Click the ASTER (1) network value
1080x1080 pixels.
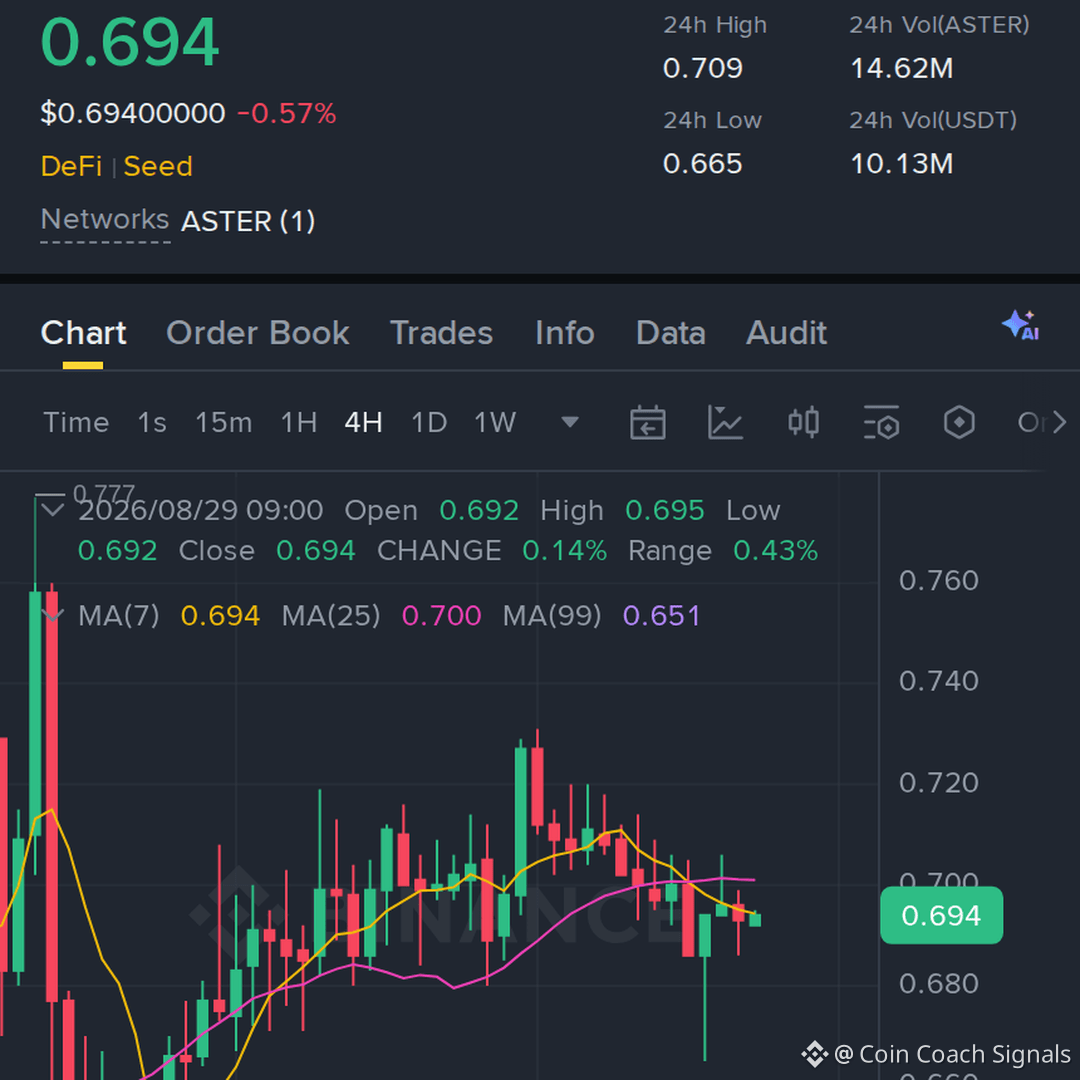click(248, 221)
